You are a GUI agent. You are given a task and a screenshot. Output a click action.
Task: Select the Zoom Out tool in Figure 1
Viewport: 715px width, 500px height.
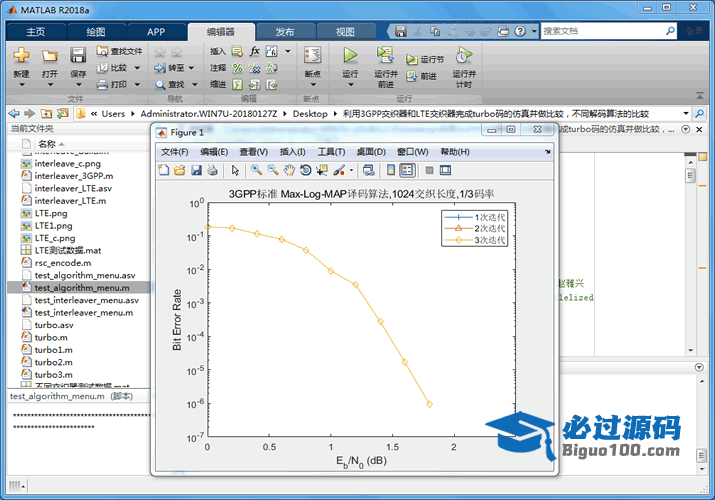pos(273,170)
